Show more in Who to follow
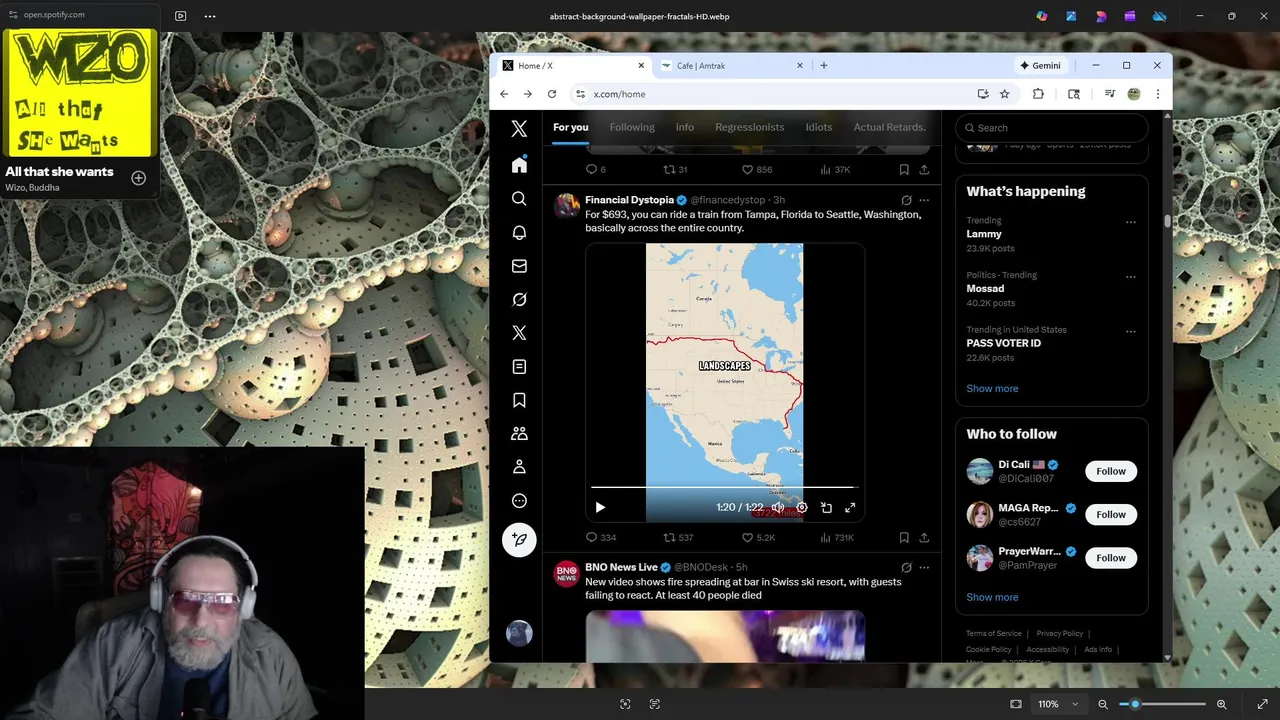 pyautogui.click(x=992, y=598)
